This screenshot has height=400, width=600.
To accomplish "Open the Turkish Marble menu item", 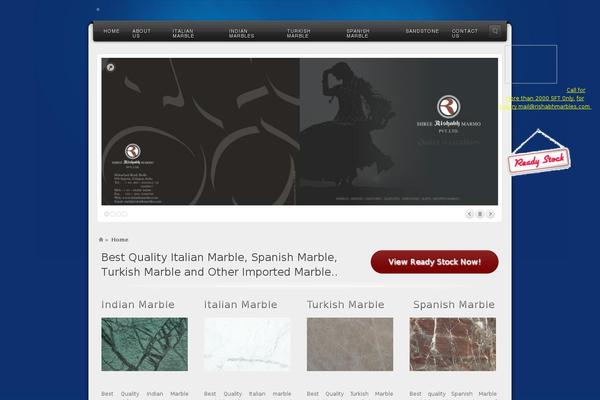I will pos(298,33).
